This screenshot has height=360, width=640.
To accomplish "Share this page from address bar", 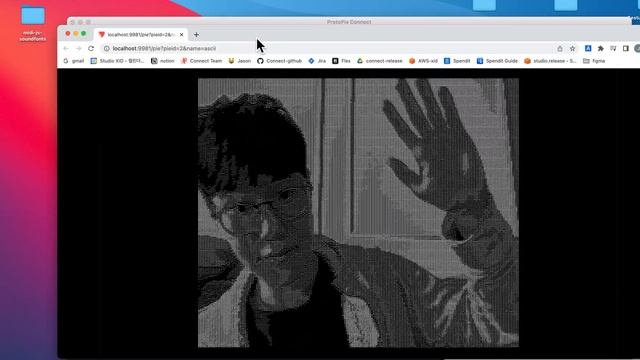I will [560, 49].
